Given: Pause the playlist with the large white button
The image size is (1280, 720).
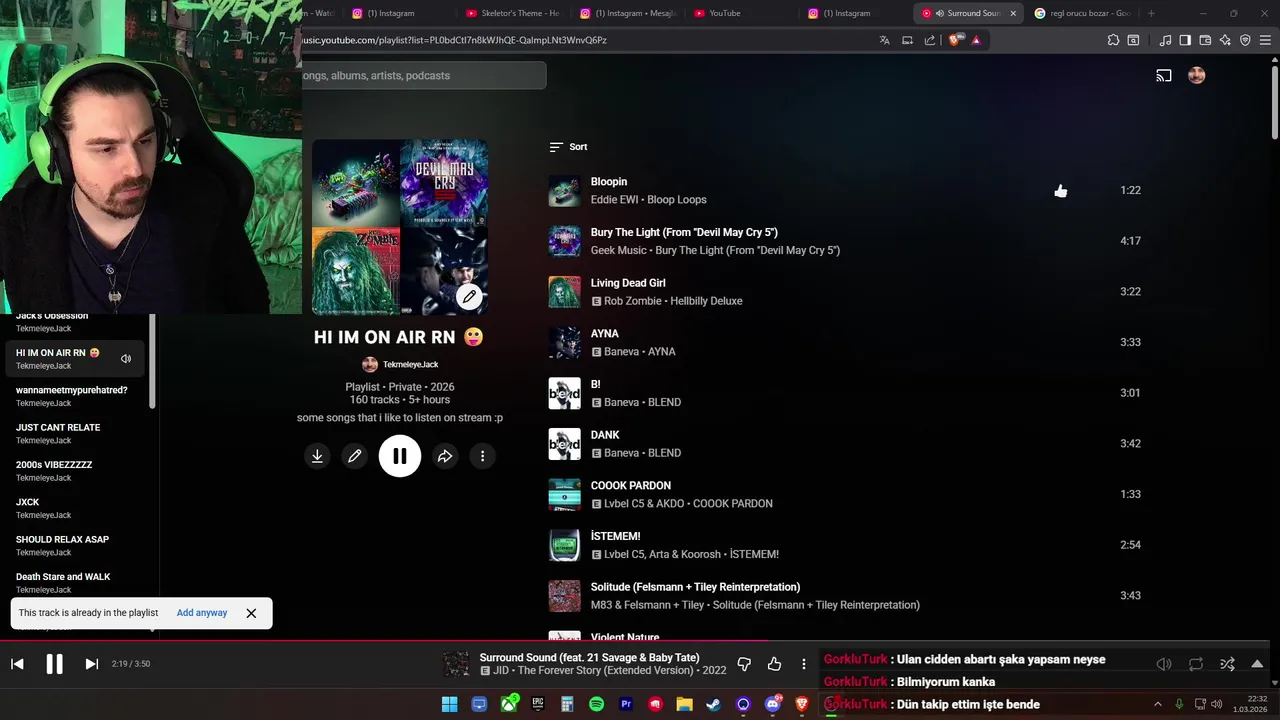Looking at the screenshot, I should coord(400,456).
